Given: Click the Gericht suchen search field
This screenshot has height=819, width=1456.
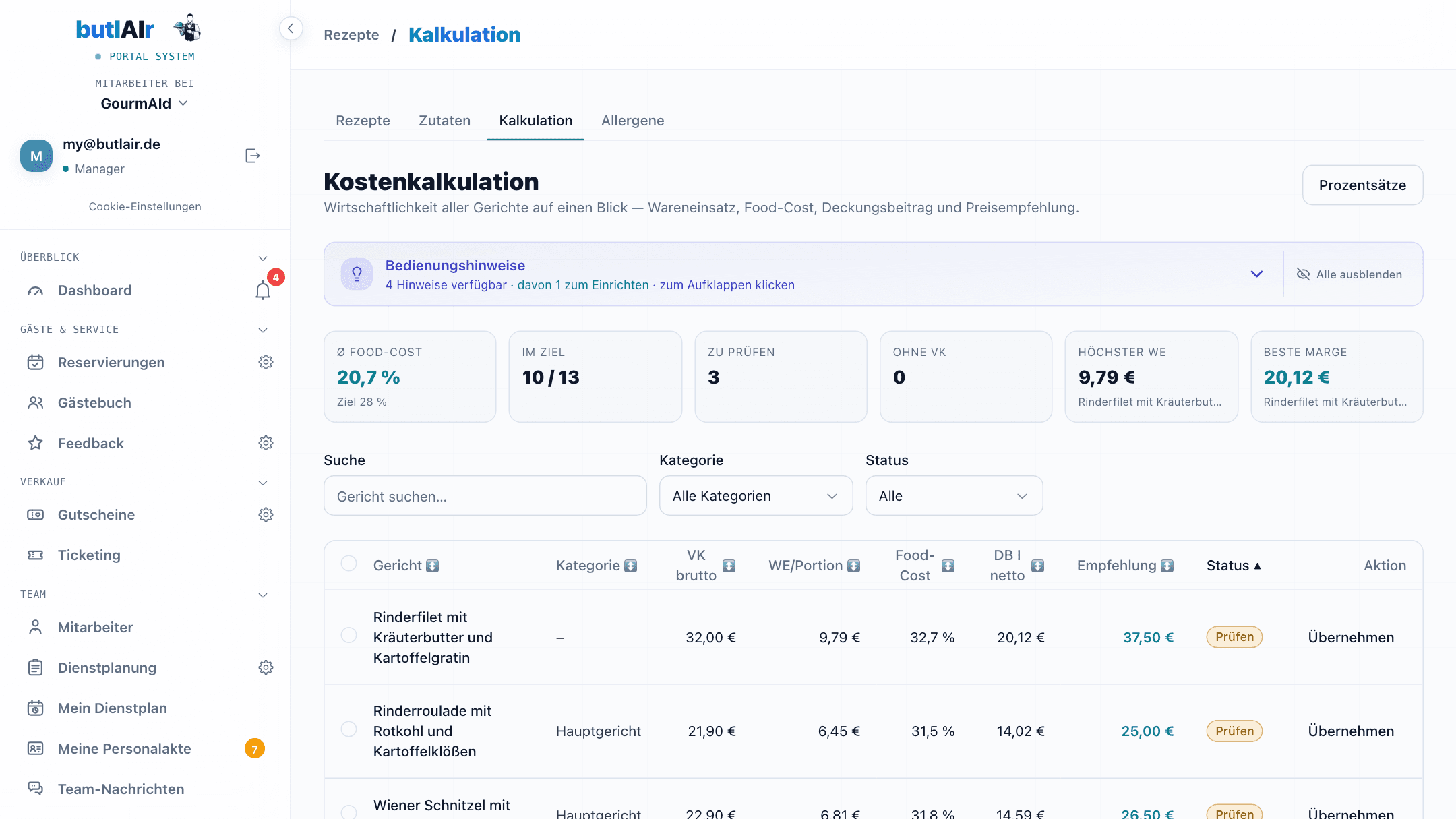Looking at the screenshot, I should (x=485, y=495).
